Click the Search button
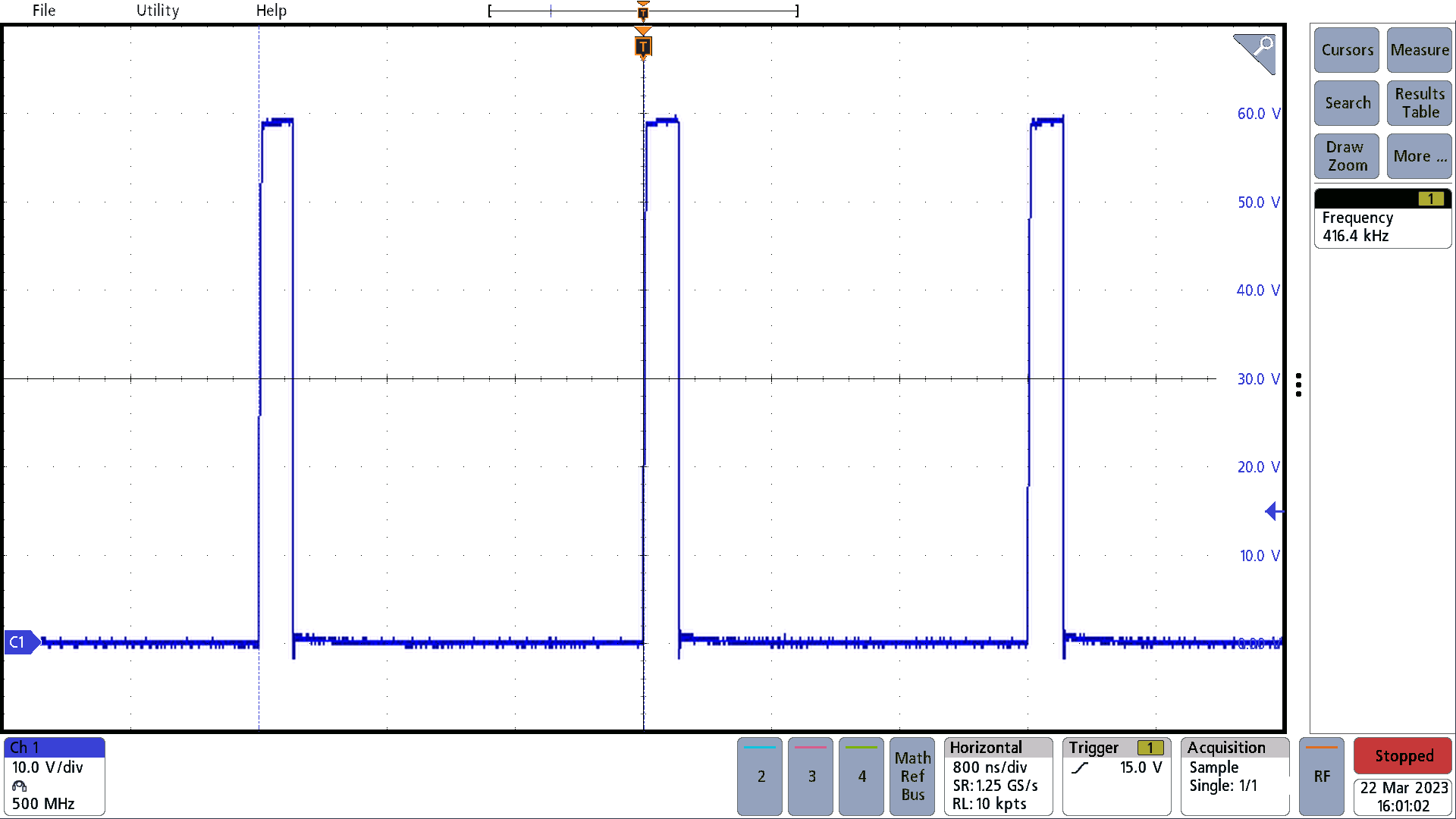 [x=1347, y=103]
